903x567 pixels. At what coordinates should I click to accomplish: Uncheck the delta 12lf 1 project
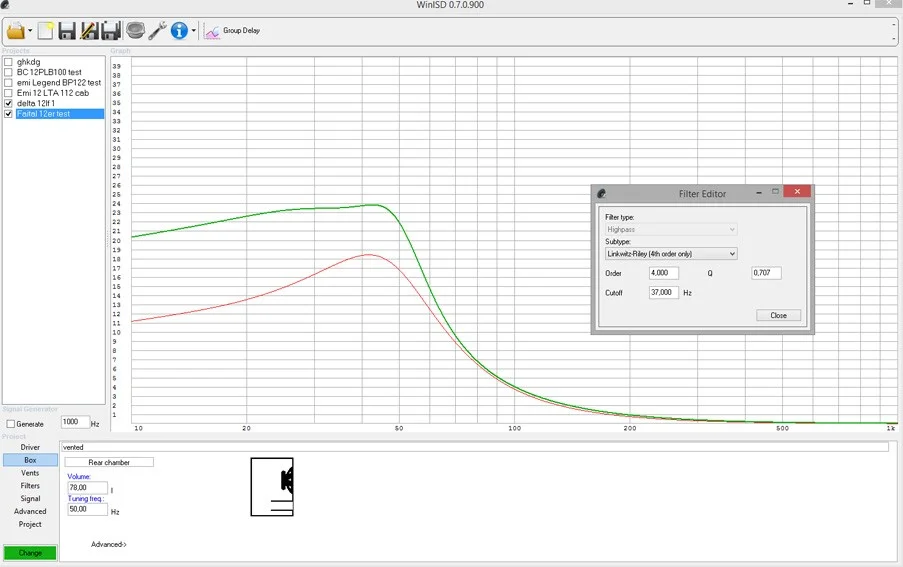click(9, 103)
